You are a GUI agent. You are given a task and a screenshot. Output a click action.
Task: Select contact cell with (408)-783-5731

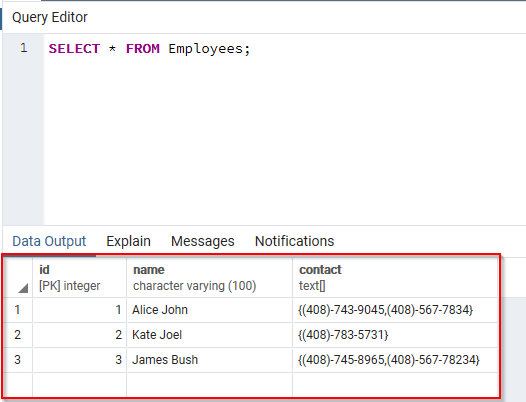(395, 335)
